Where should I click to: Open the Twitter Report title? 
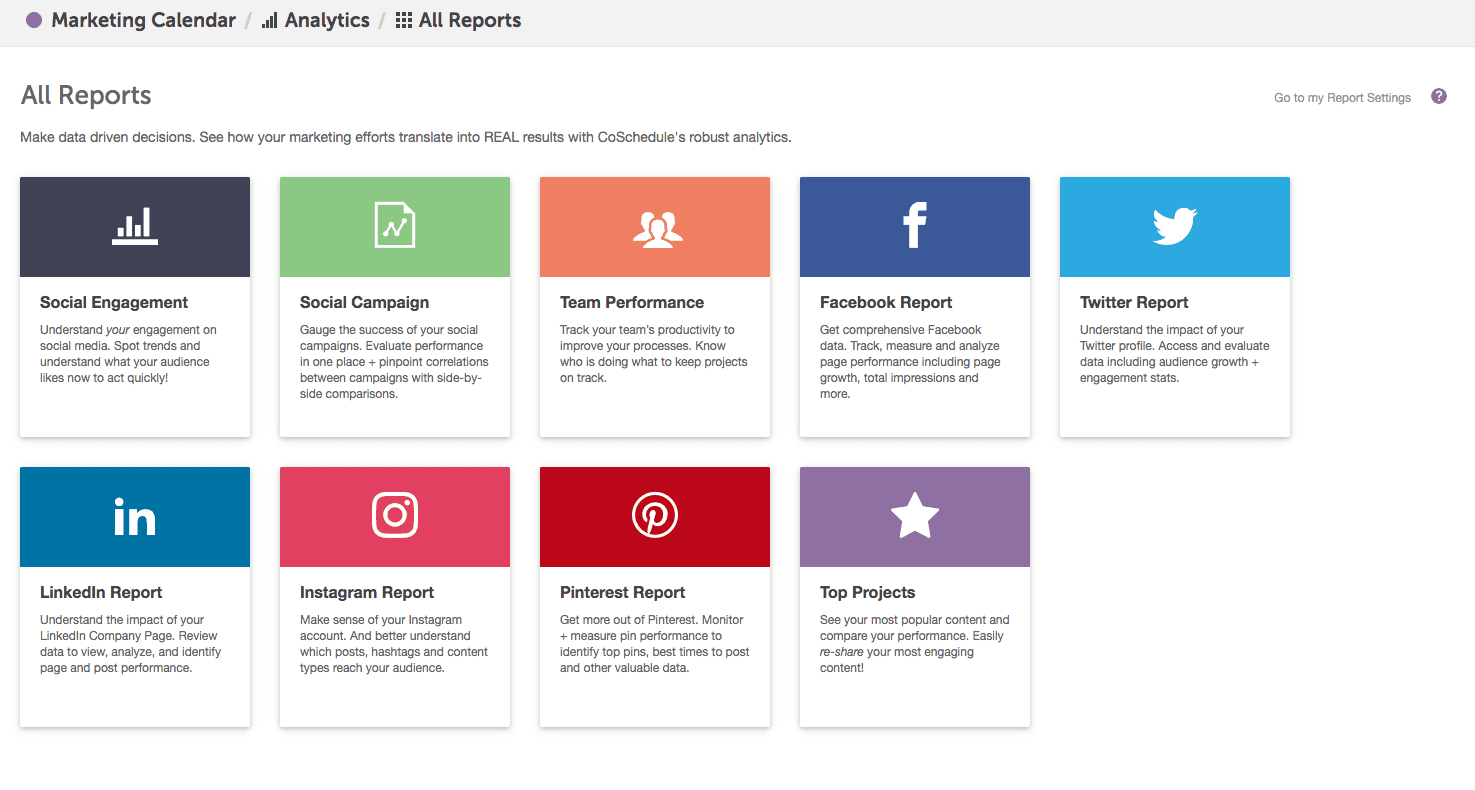point(1134,302)
